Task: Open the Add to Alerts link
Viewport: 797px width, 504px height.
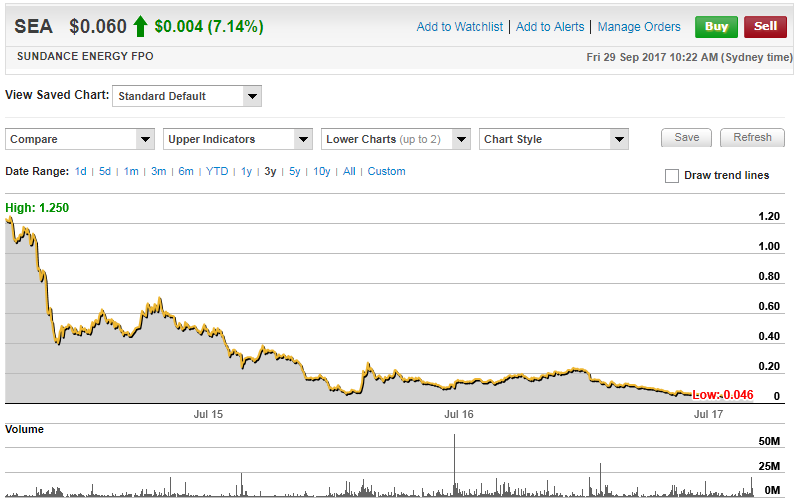Action: click(550, 27)
